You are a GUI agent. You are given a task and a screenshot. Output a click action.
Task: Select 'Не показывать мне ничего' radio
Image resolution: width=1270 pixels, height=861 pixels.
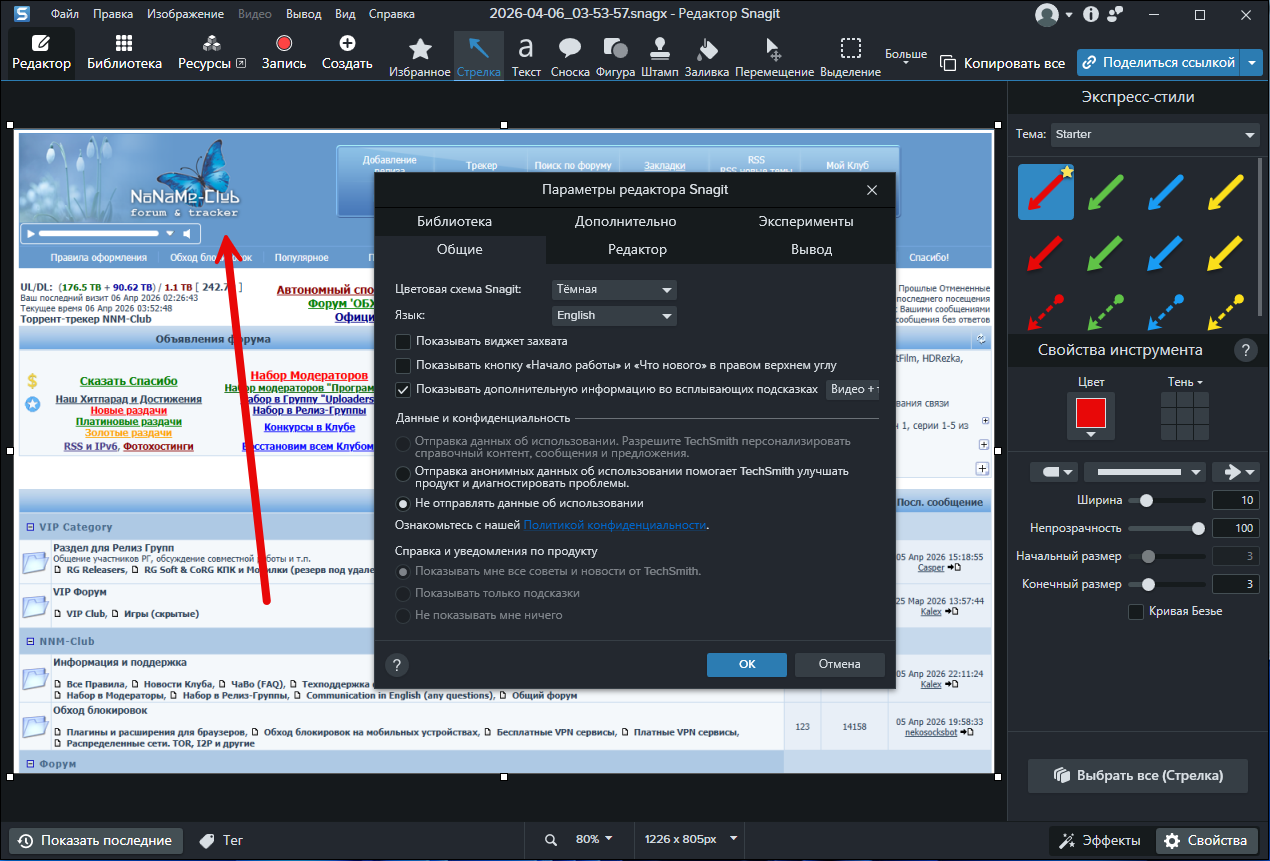403,616
